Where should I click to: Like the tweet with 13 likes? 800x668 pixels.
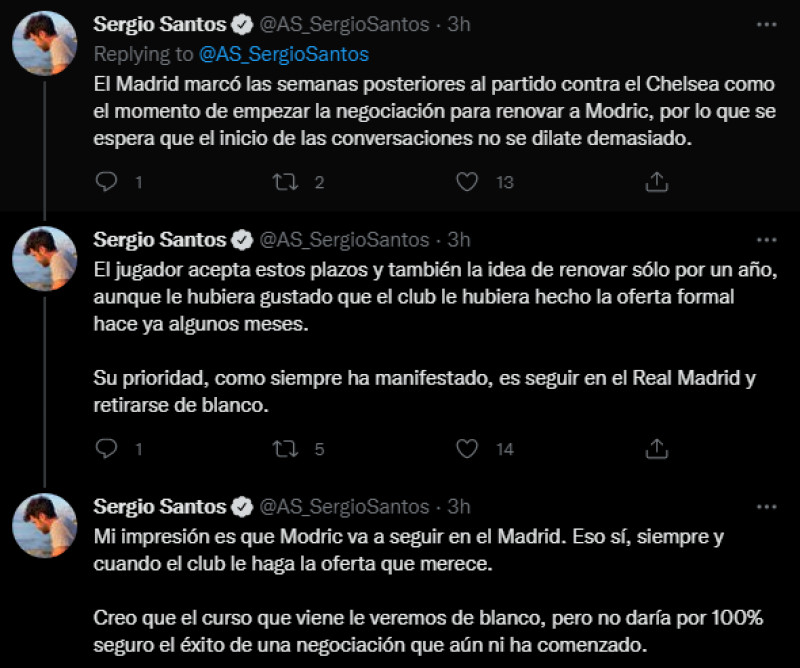point(466,181)
